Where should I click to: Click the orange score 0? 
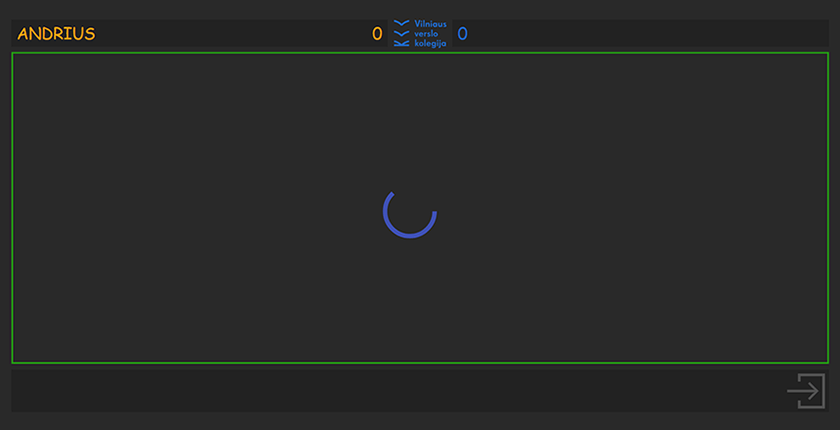[x=377, y=34]
